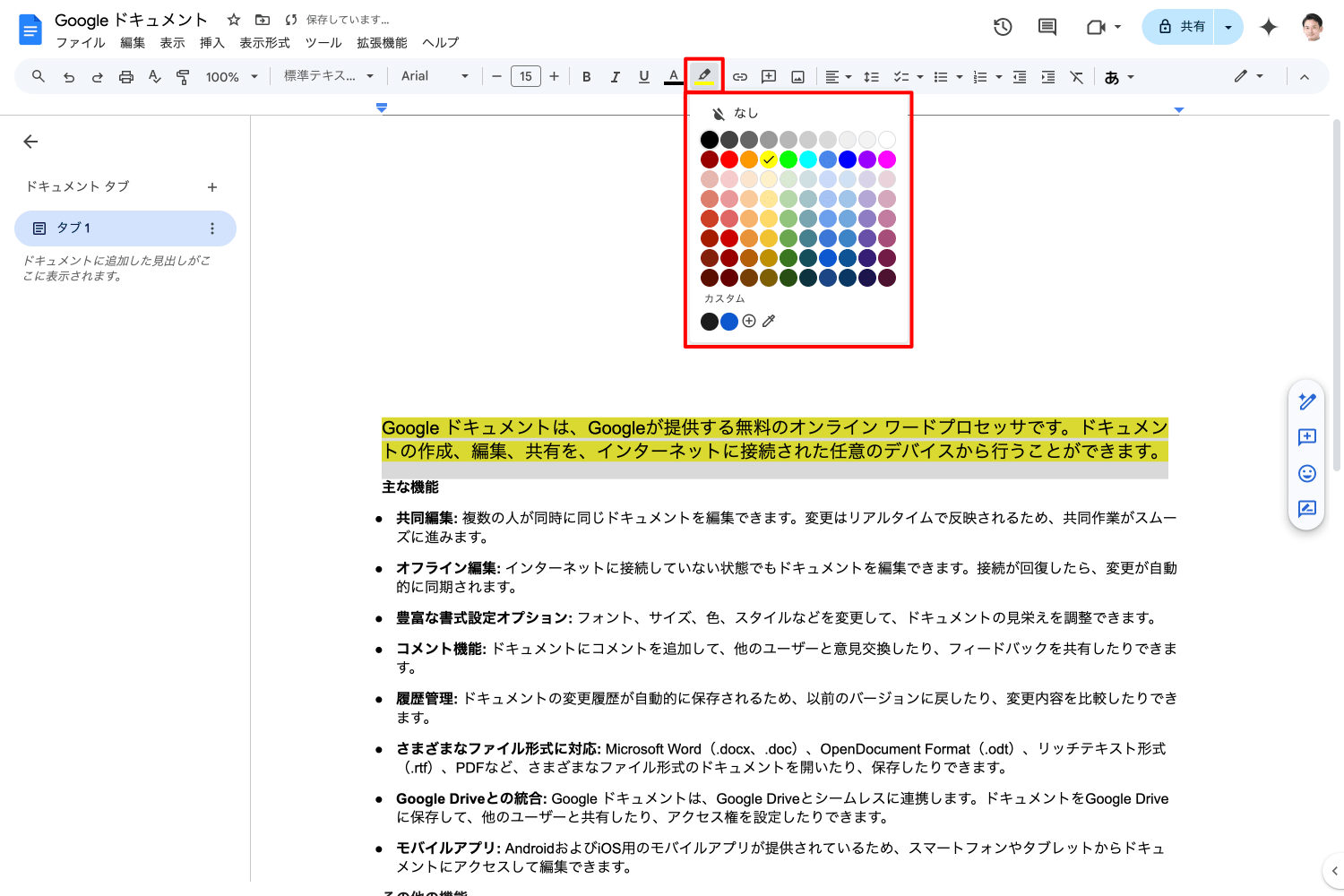Open the video call camera options
This screenshot has width=1344, height=896.
coord(1104,27)
